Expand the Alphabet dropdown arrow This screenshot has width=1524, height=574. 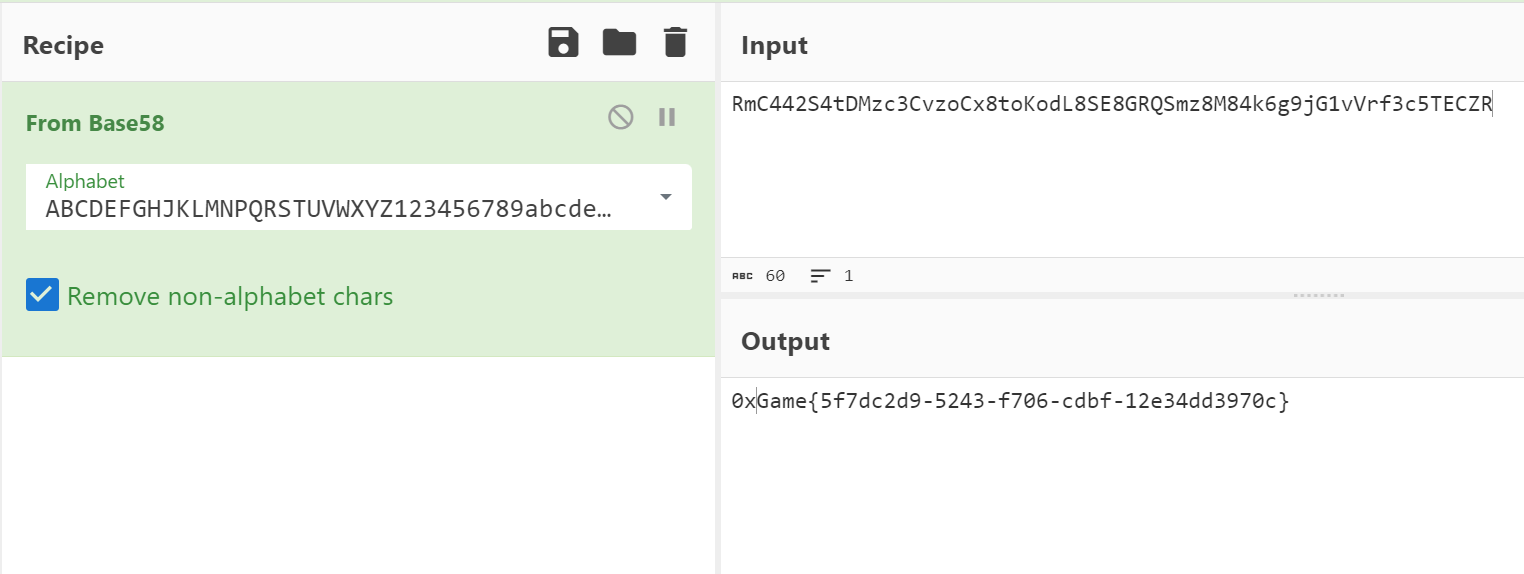(x=666, y=197)
